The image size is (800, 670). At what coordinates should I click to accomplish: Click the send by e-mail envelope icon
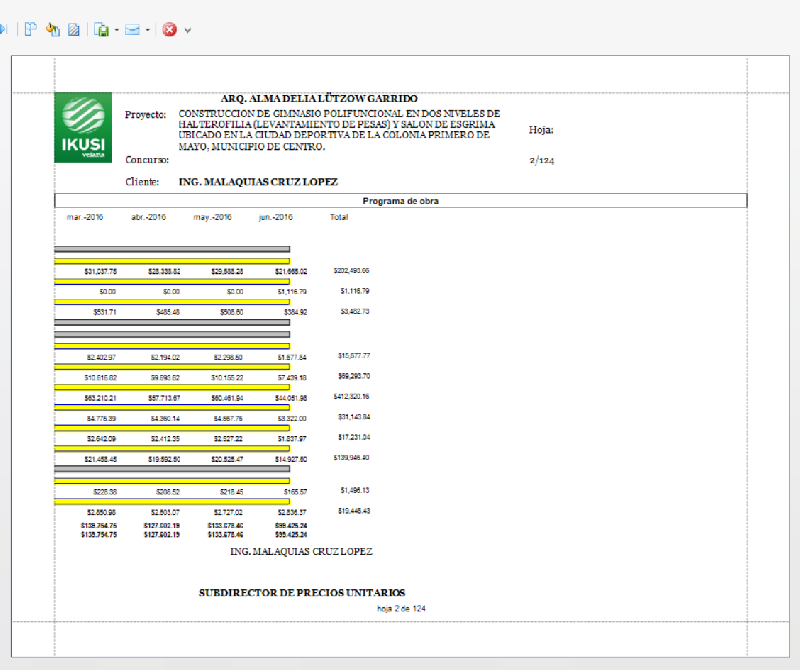[x=132, y=30]
